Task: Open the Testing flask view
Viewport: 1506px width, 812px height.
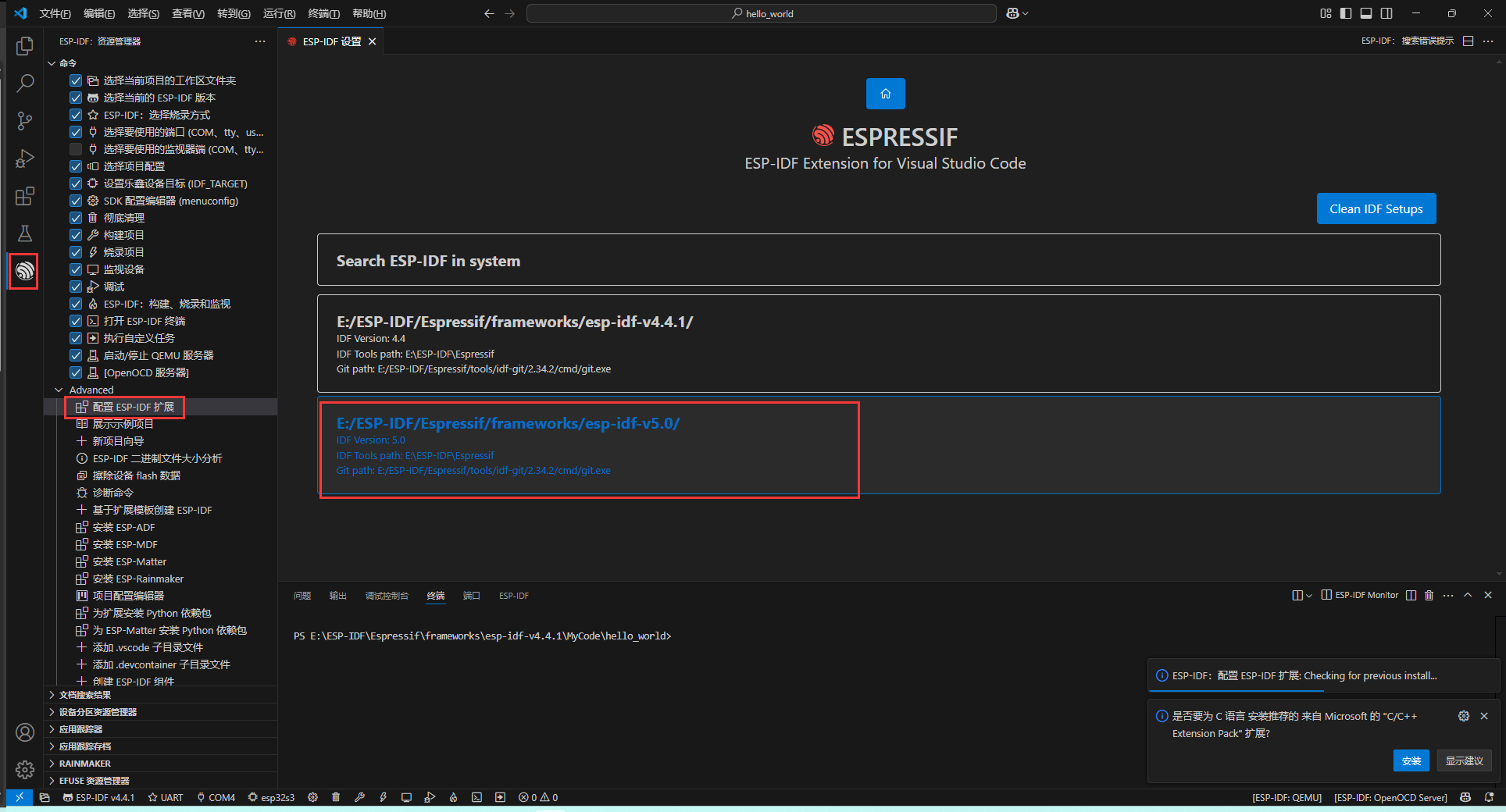Action: pyautogui.click(x=25, y=233)
